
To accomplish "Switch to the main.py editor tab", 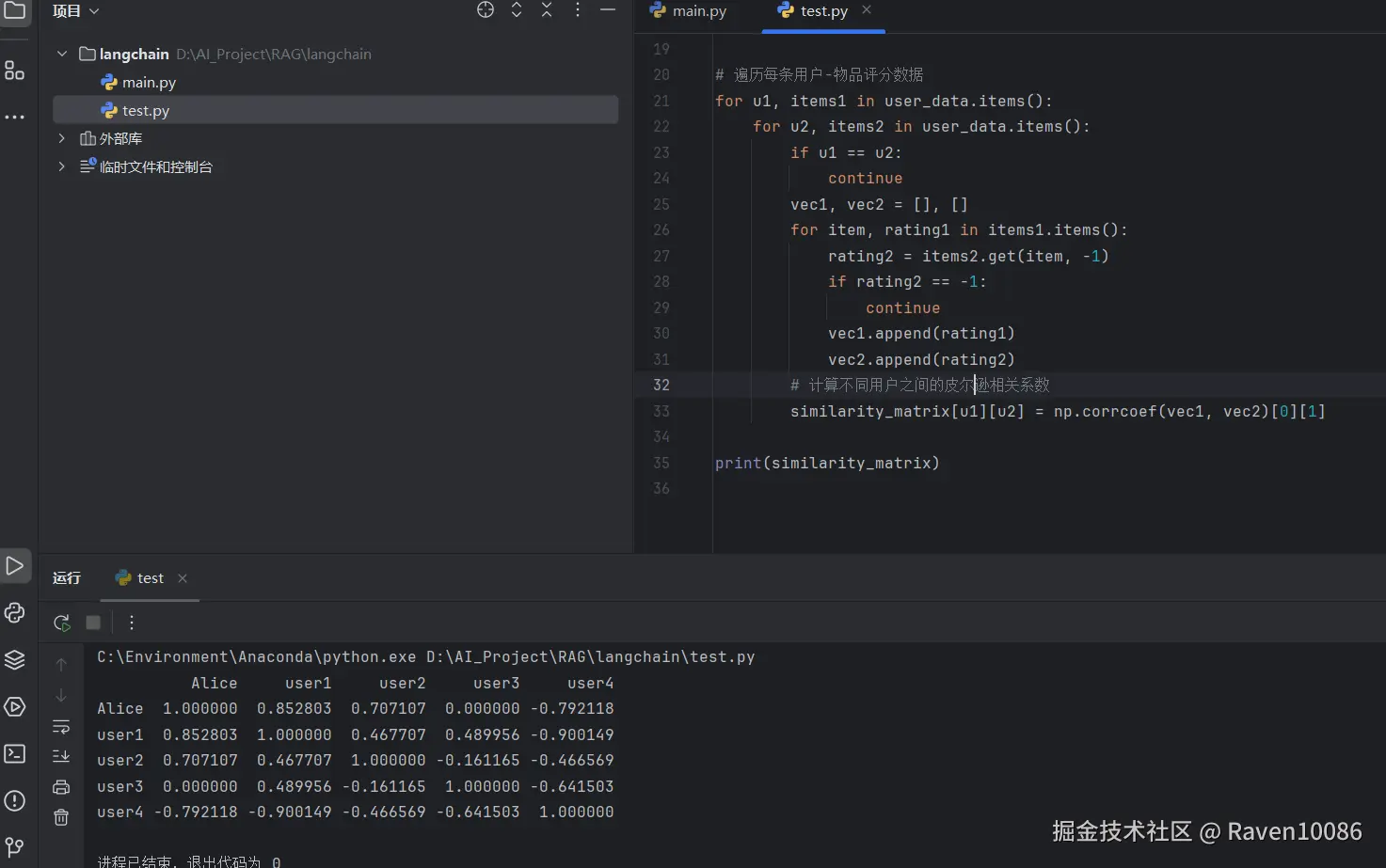I will click(x=689, y=11).
